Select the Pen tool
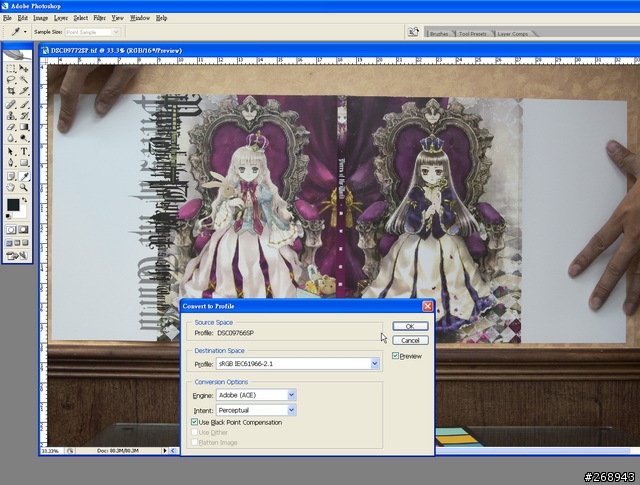Image resolution: width=640 pixels, height=485 pixels. 11,162
